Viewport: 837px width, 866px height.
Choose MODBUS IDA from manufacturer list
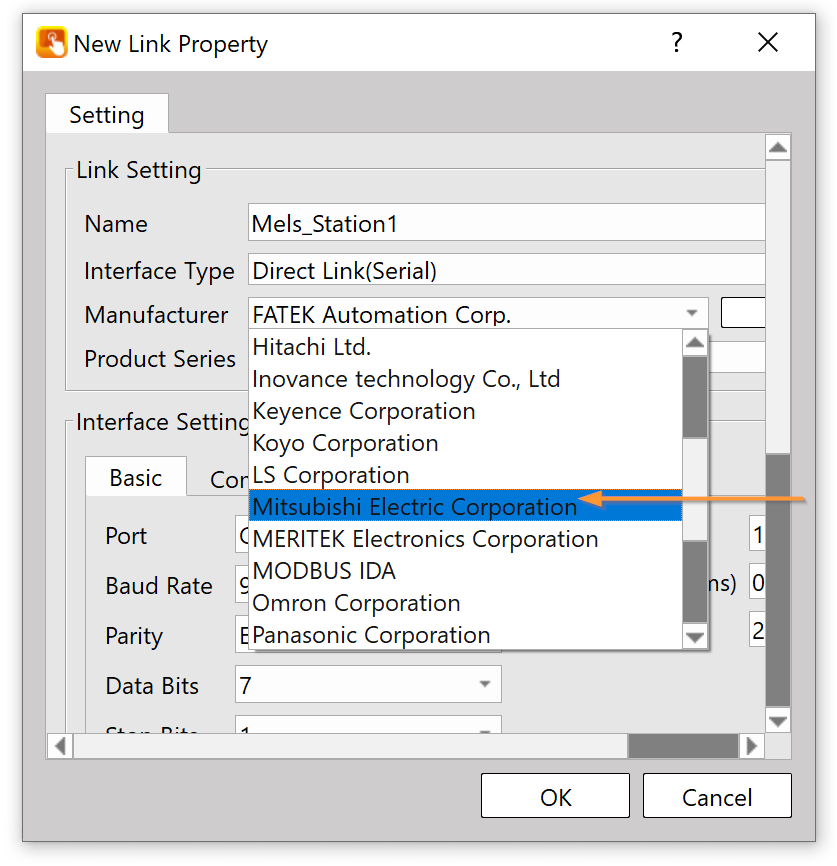click(x=324, y=571)
